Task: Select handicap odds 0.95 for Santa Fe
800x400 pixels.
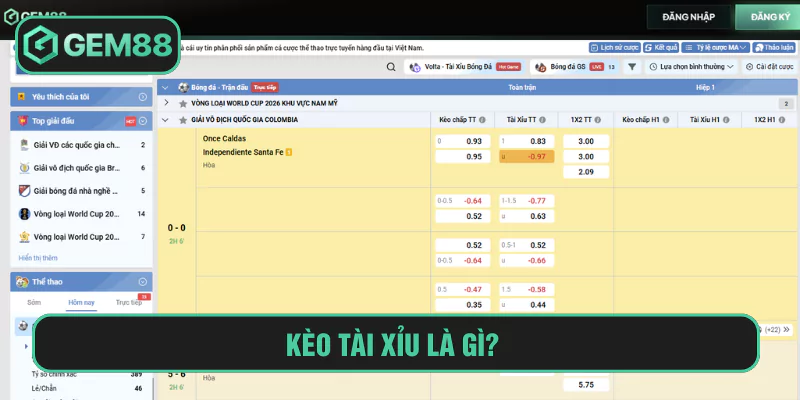Action: click(463, 157)
